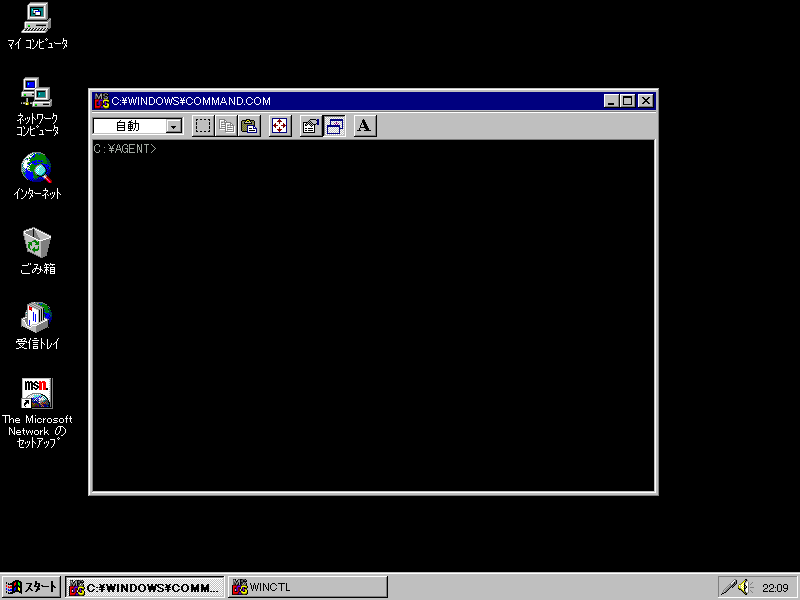Viewport: 800px width, 600px height.
Task: Open the Font settings icon (A)
Action: coord(365,126)
